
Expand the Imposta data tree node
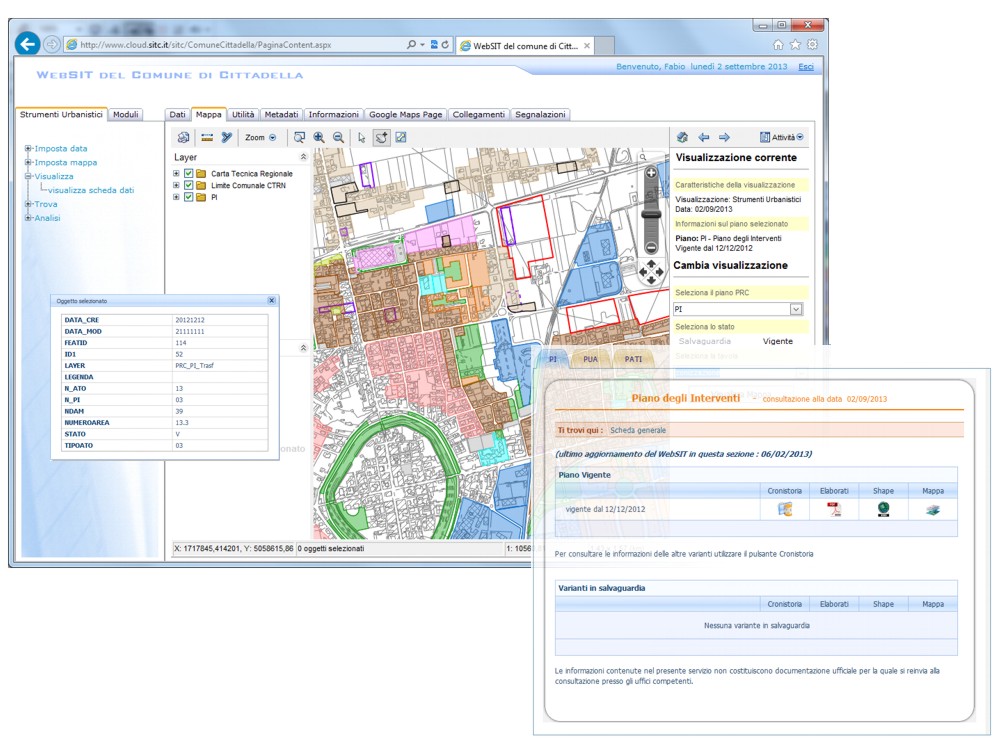(28, 149)
